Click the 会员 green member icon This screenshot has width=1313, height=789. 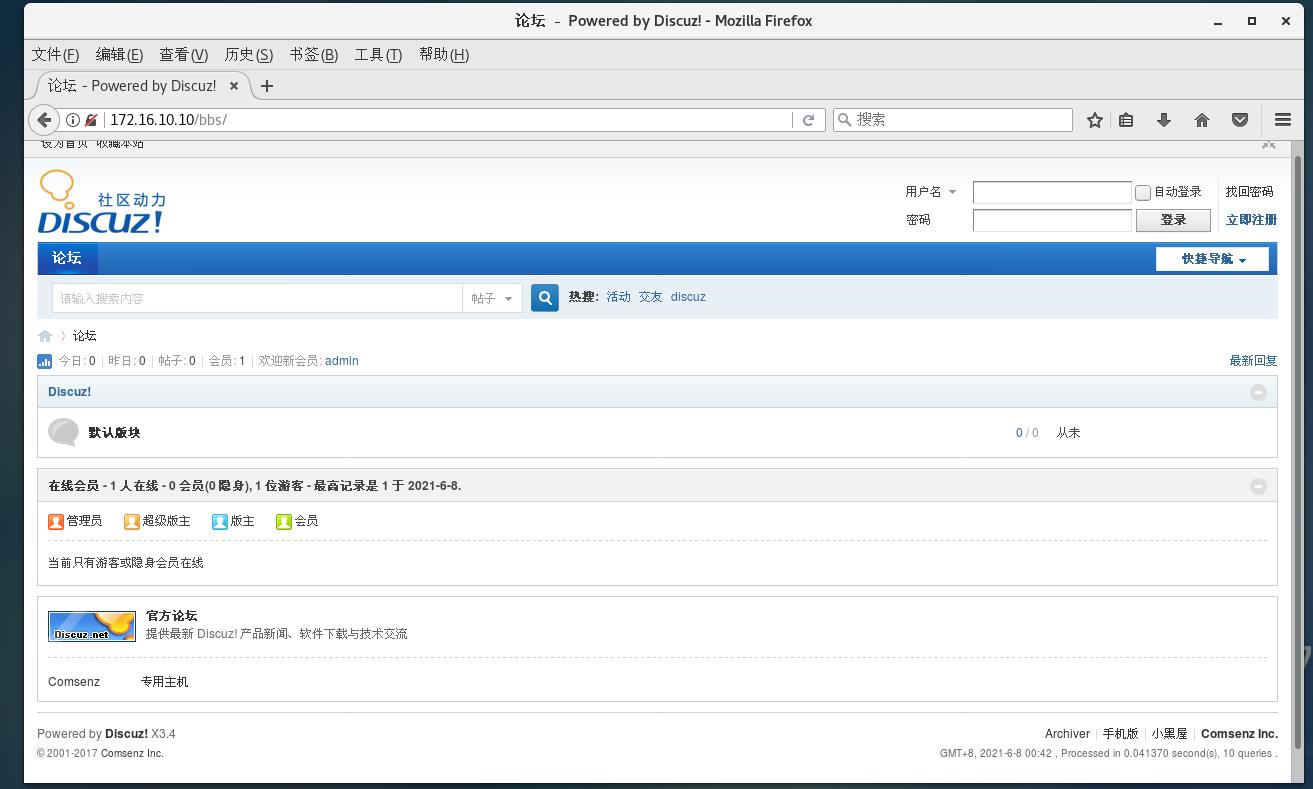tap(284, 521)
